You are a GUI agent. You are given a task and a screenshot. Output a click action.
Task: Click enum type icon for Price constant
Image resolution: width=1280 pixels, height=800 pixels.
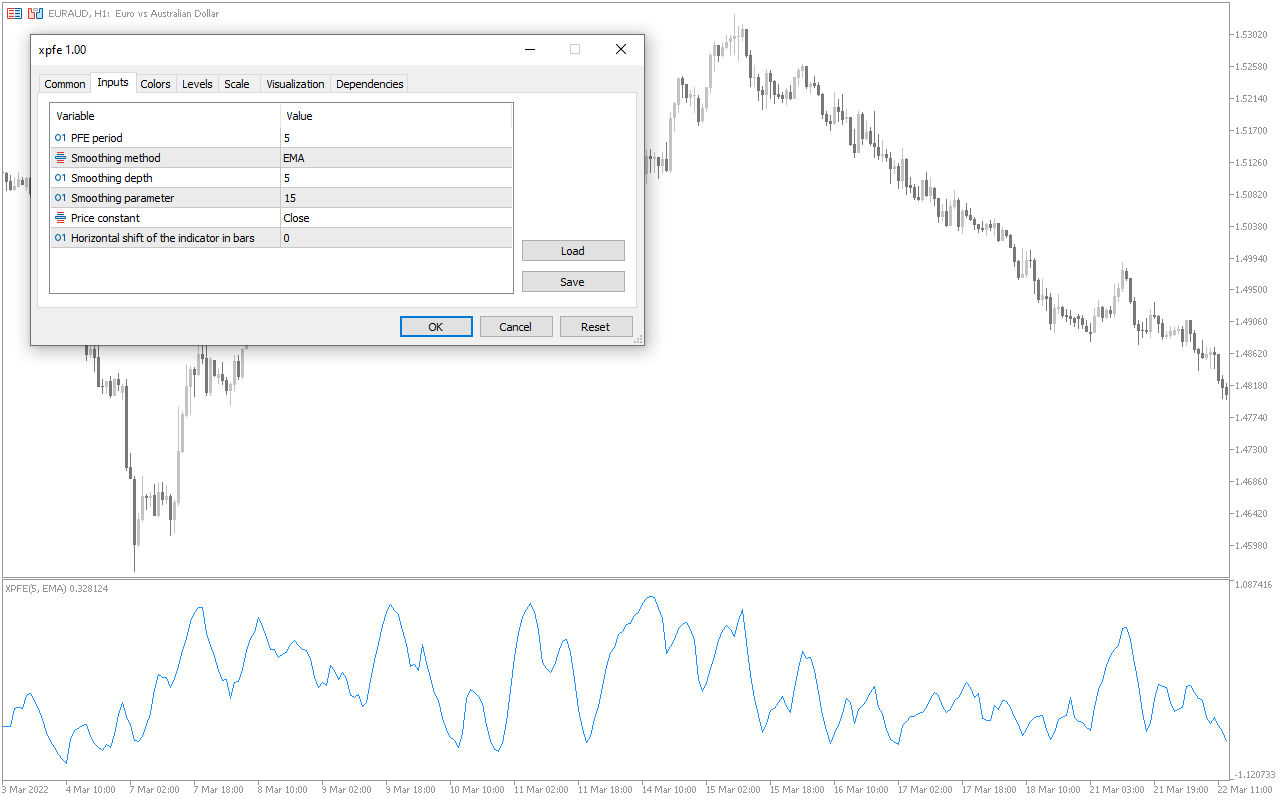(x=61, y=218)
